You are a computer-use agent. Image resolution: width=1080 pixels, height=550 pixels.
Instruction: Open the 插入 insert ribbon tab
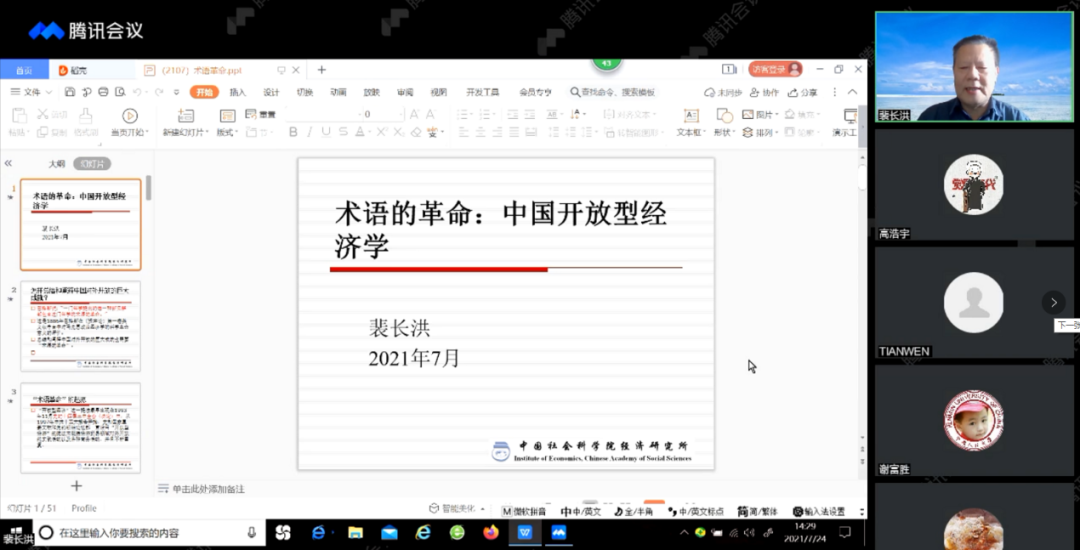[237, 92]
